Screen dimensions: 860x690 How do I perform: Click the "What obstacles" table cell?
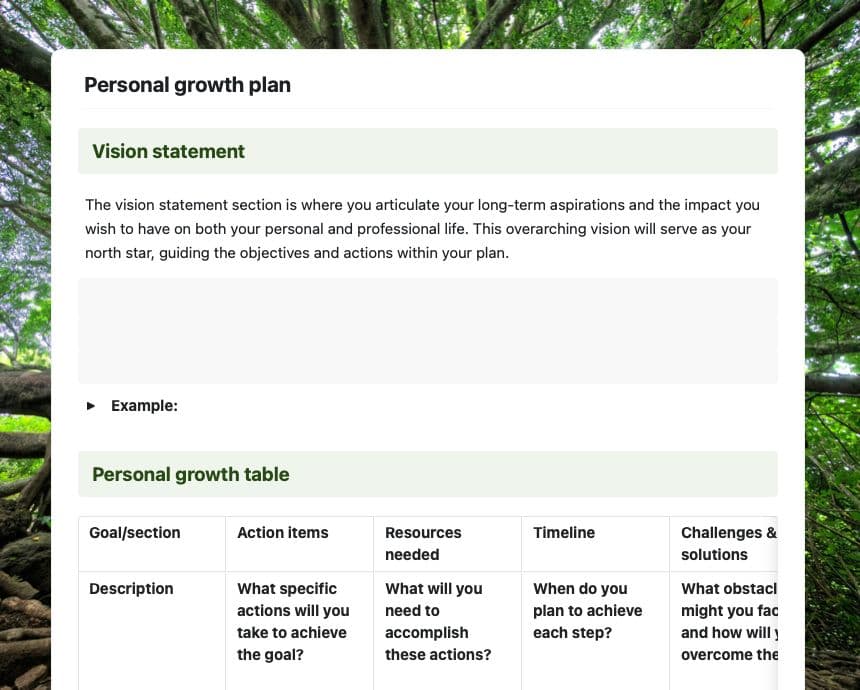[727, 621]
